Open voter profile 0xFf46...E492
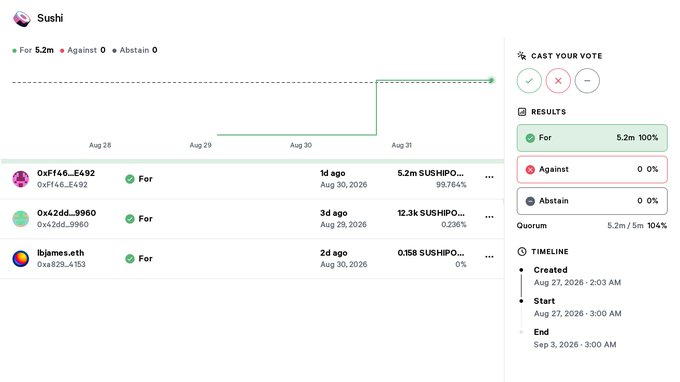 [66, 173]
